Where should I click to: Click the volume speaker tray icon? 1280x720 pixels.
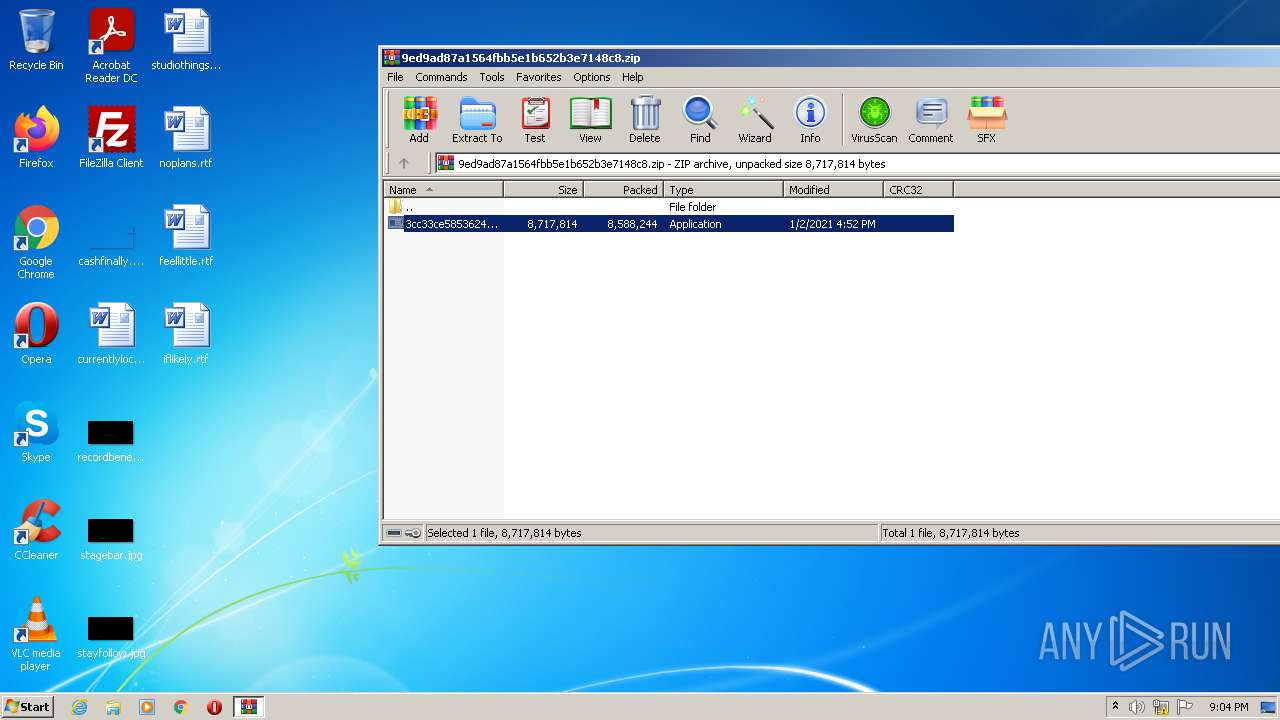1137,707
